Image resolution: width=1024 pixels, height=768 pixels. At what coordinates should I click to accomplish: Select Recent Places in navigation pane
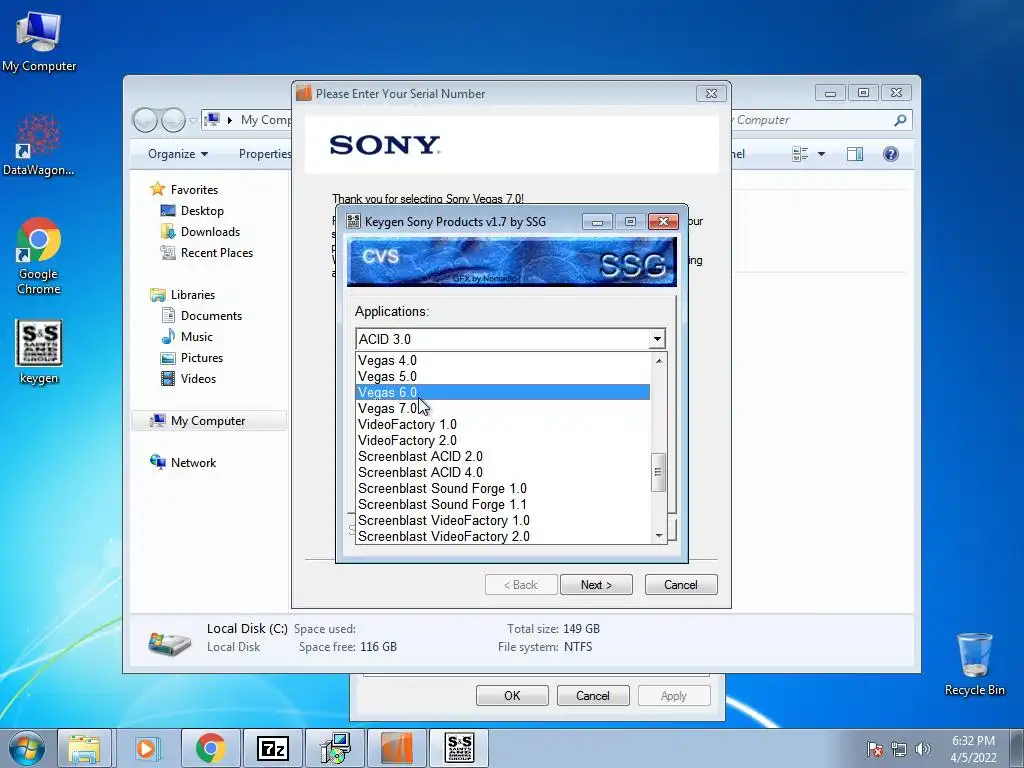(216, 253)
